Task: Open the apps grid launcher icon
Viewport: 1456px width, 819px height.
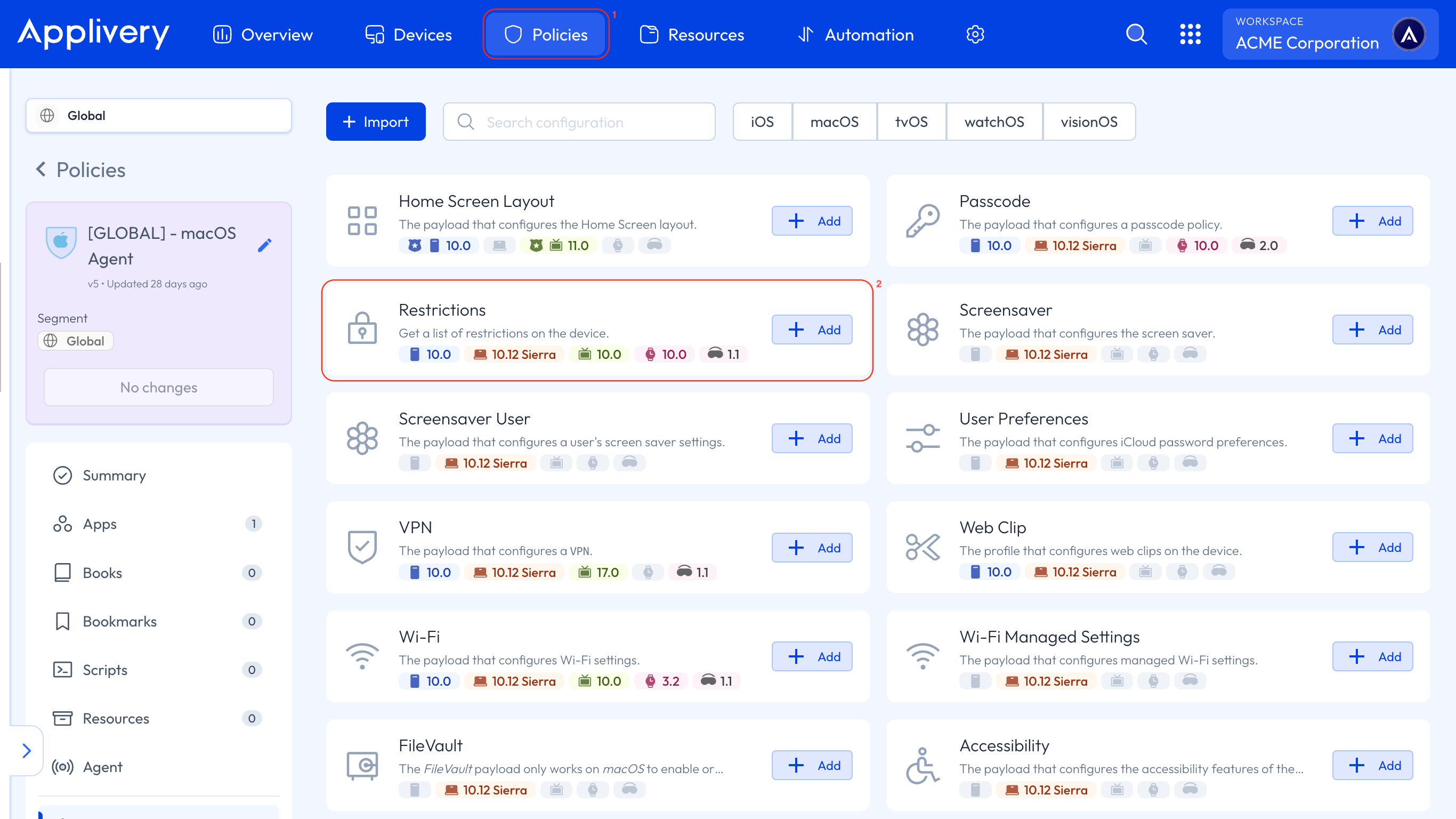Action: [x=1190, y=35]
